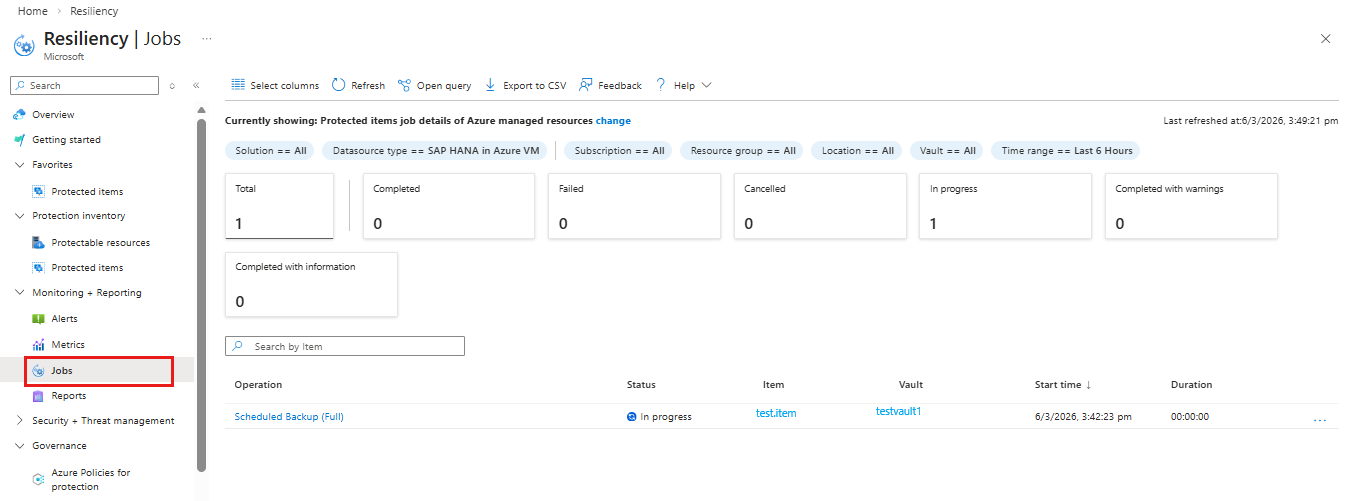Collapse the Monitoring + Reporting section

[19, 293]
